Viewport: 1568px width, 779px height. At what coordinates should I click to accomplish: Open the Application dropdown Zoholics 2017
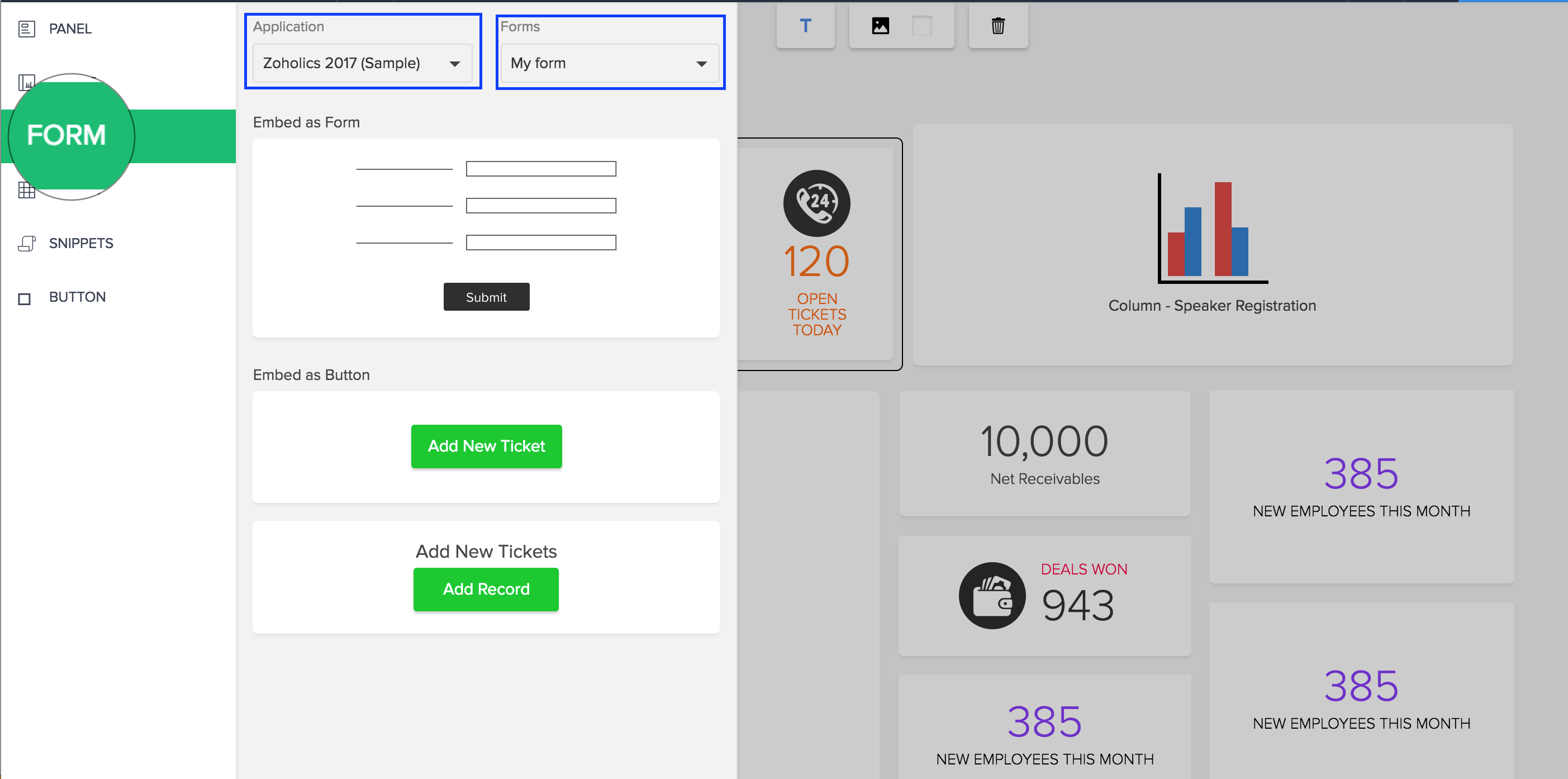(x=362, y=63)
